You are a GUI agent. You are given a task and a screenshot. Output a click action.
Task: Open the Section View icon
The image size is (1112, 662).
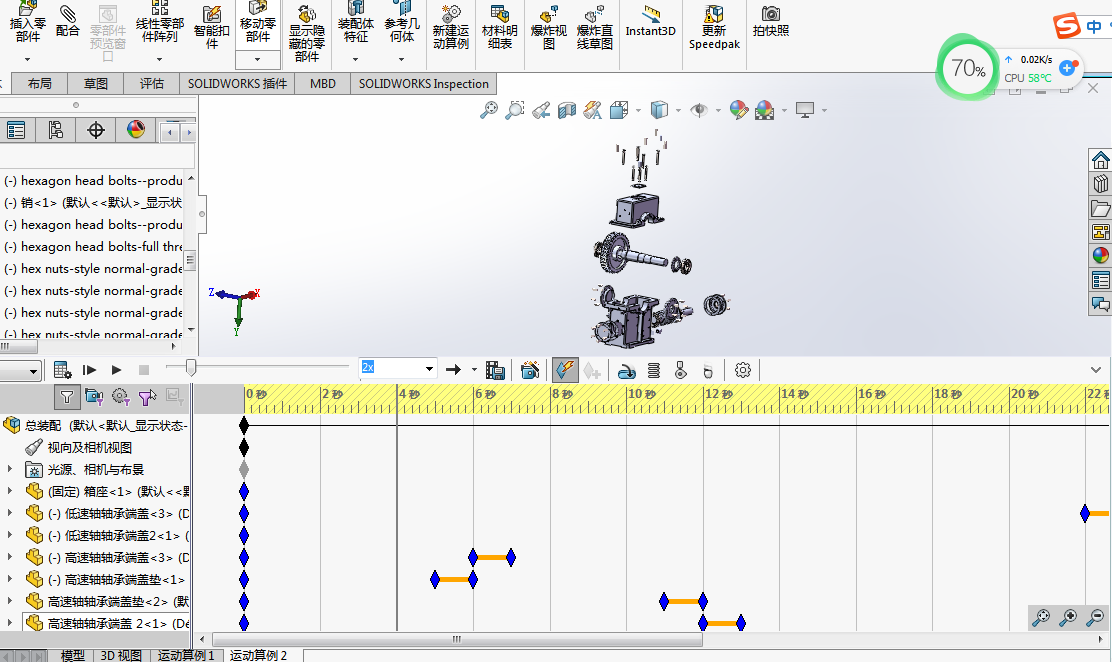[567, 110]
